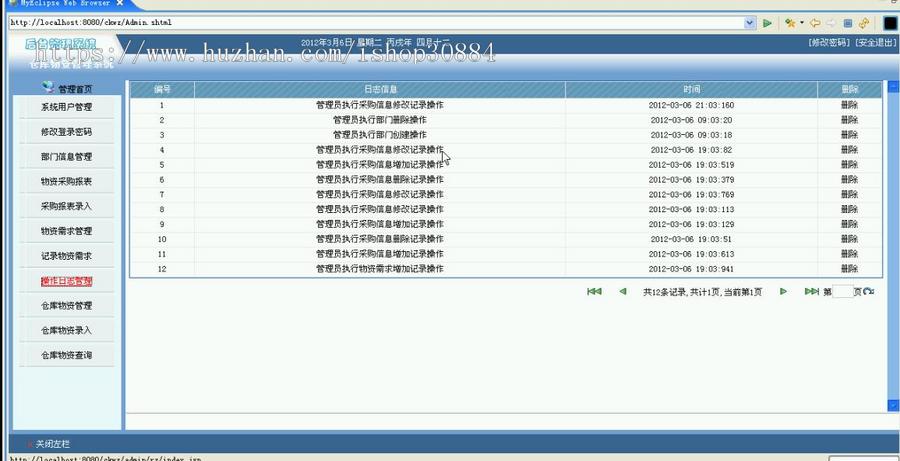The width and height of the screenshot is (900, 461).
Task: Close the MyEclipse Web Browser tab
Action: 119,3
